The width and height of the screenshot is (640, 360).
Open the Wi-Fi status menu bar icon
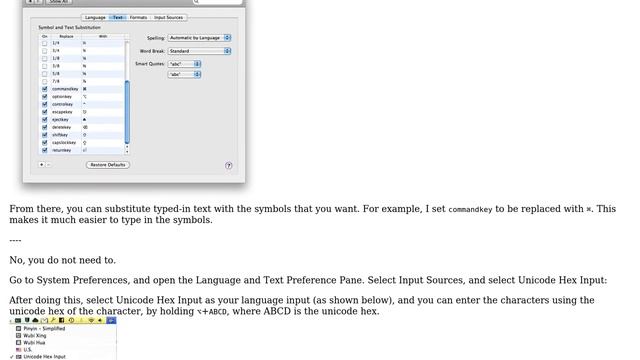tap(91, 320)
